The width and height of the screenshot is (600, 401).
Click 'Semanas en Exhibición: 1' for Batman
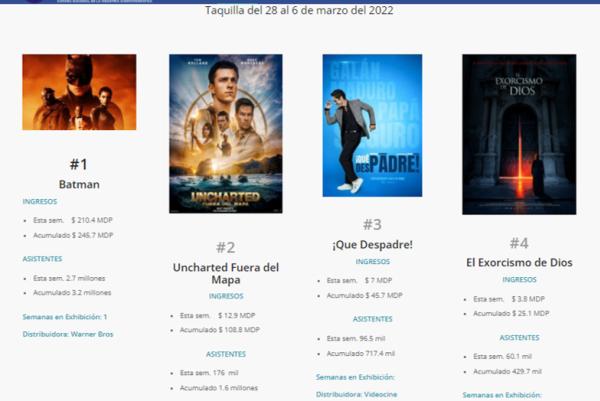[x=65, y=317]
